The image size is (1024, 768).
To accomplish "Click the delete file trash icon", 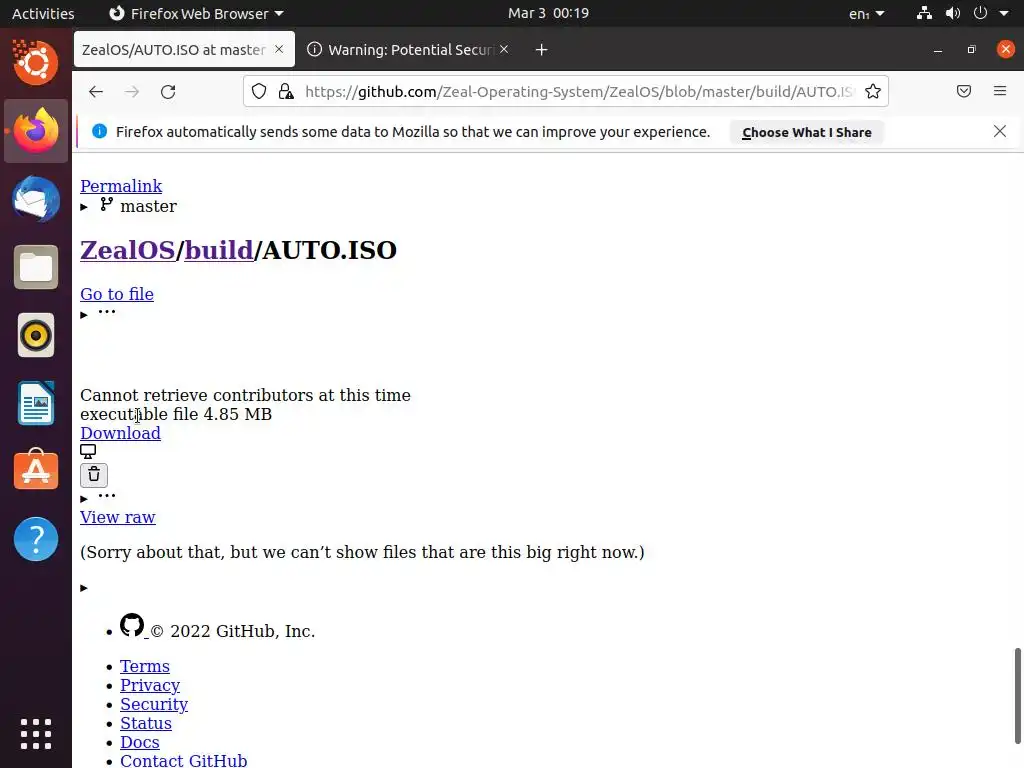I will [94, 475].
